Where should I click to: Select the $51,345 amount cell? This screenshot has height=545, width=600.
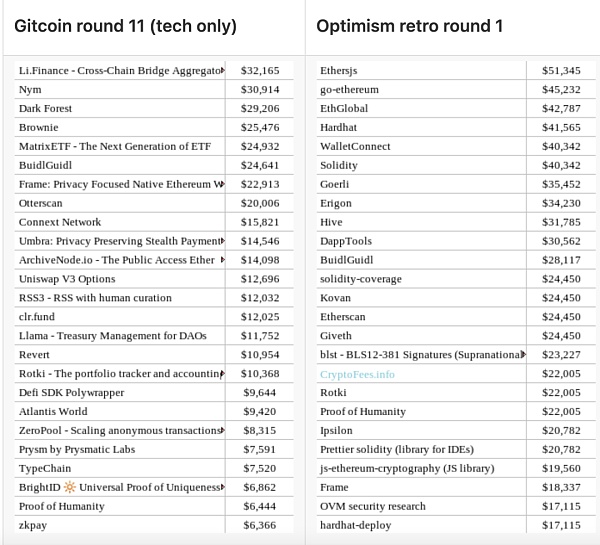561,71
